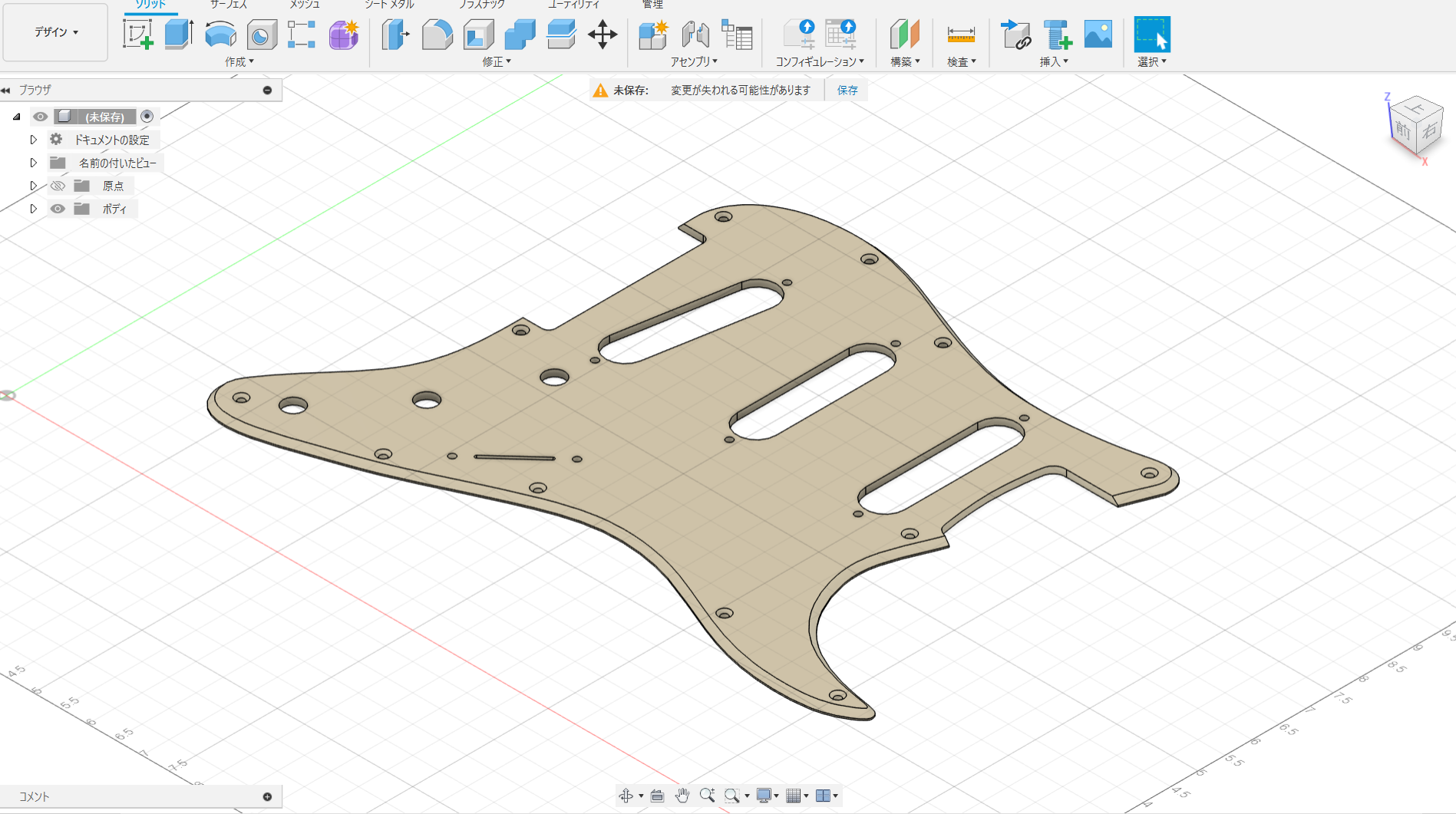Open the デザイン workspace dropdown
Image resolution: width=1456 pixels, height=814 pixels.
click(55, 32)
